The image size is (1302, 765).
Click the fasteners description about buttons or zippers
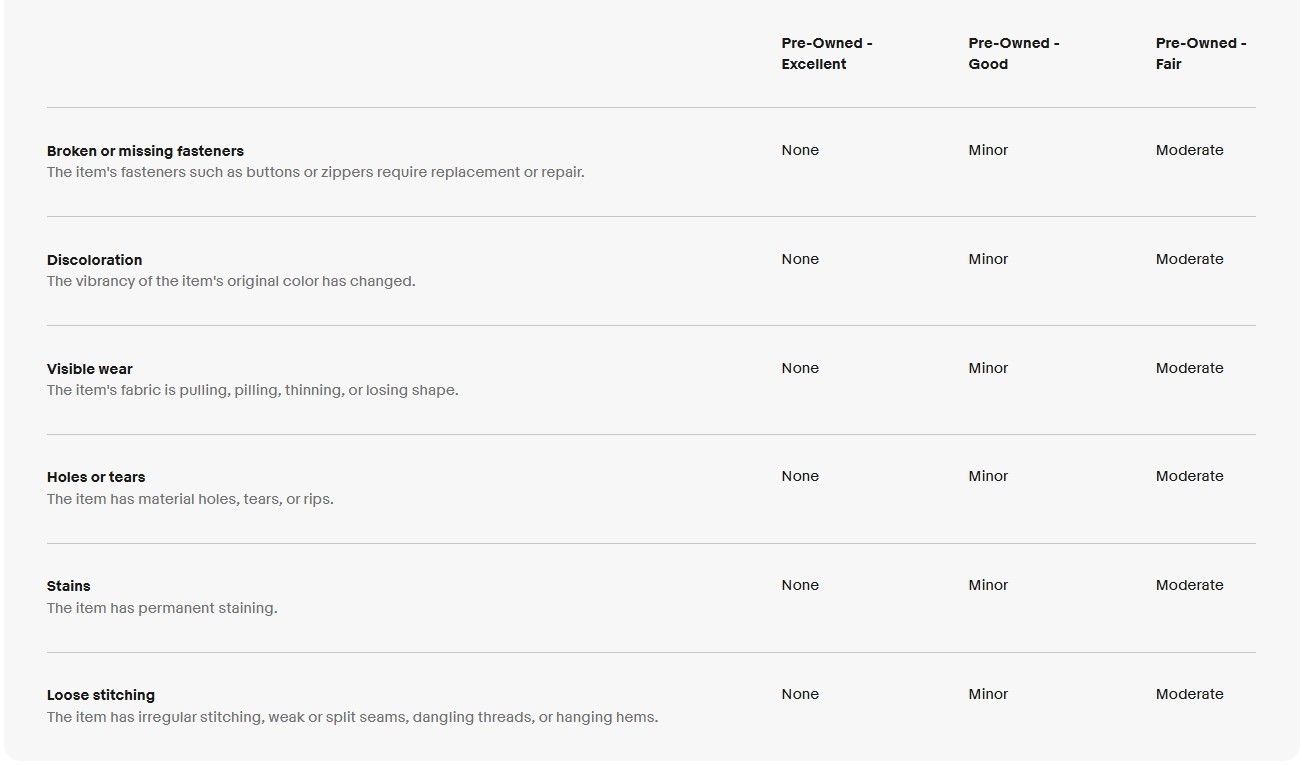(x=315, y=172)
